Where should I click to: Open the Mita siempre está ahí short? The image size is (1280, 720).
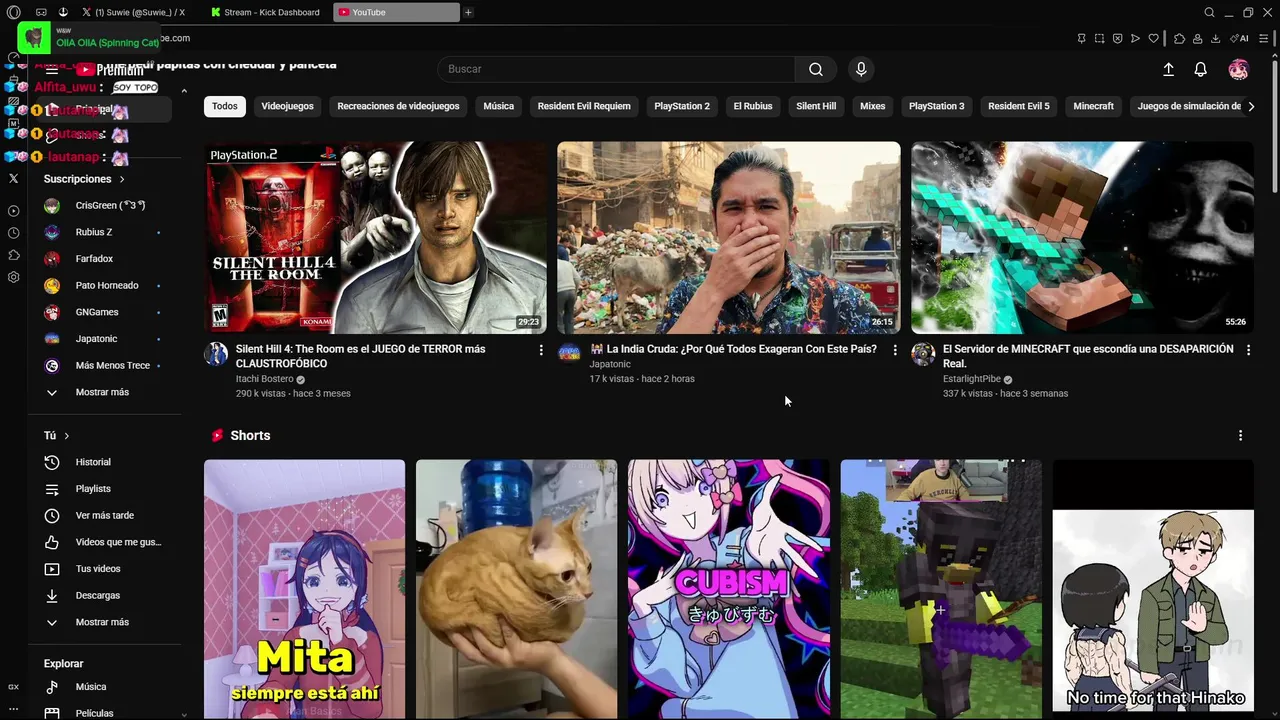pos(304,589)
